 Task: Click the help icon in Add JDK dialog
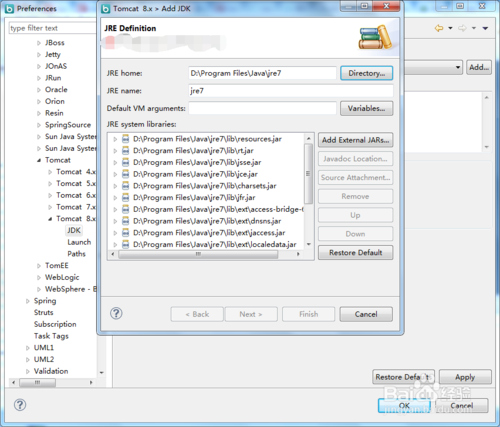[116, 313]
